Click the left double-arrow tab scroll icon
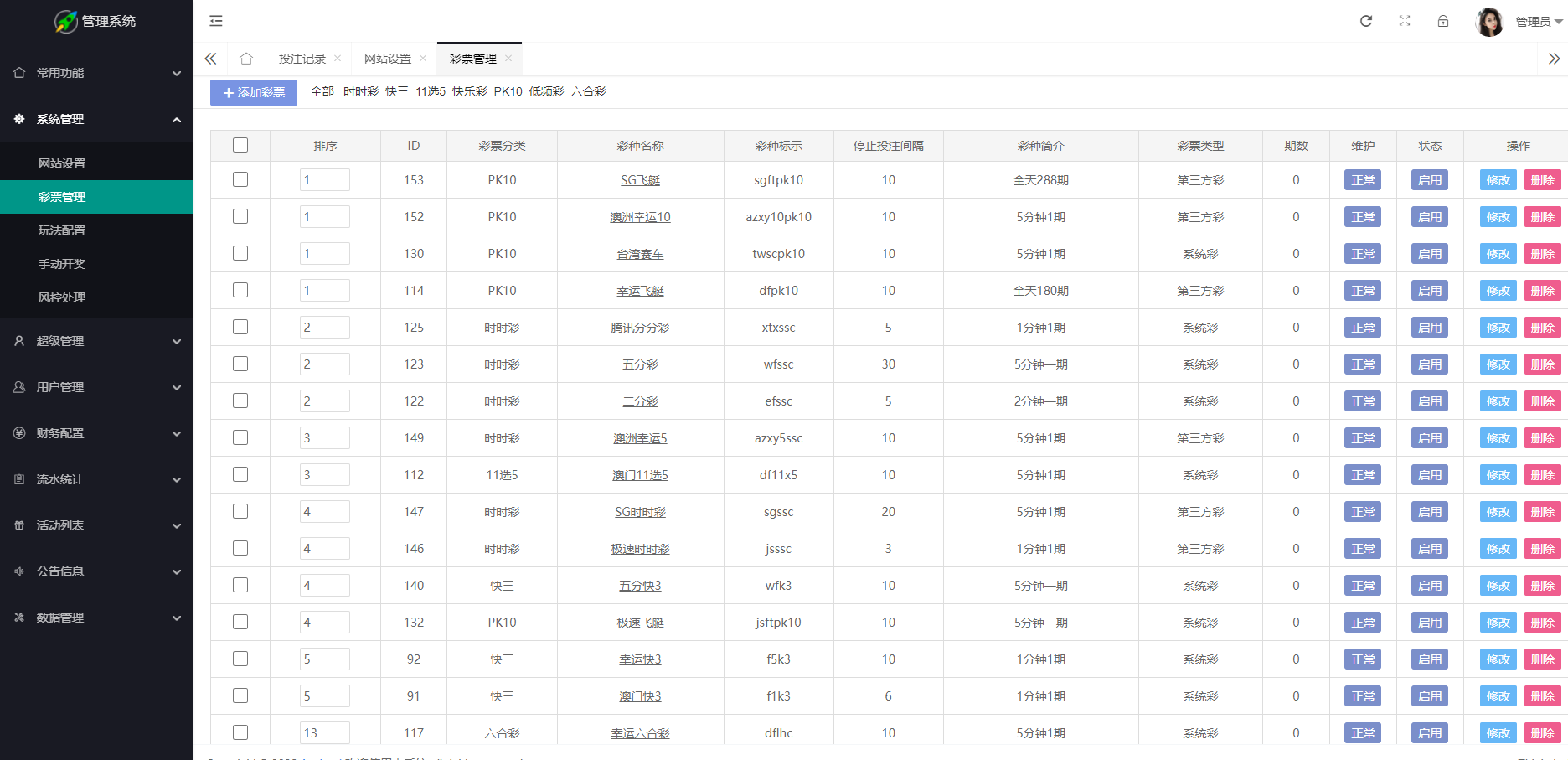1568x760 pixels. (x=210, y=58)
